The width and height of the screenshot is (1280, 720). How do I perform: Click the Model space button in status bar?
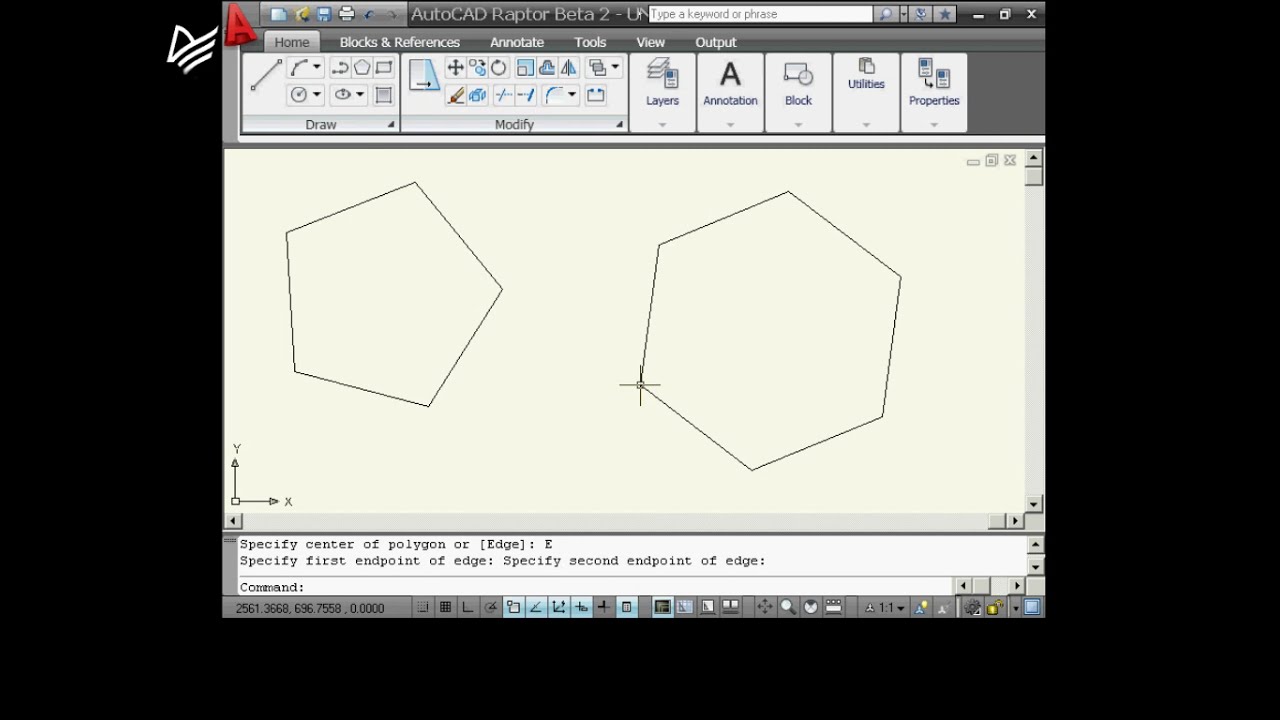pos(662,607)
